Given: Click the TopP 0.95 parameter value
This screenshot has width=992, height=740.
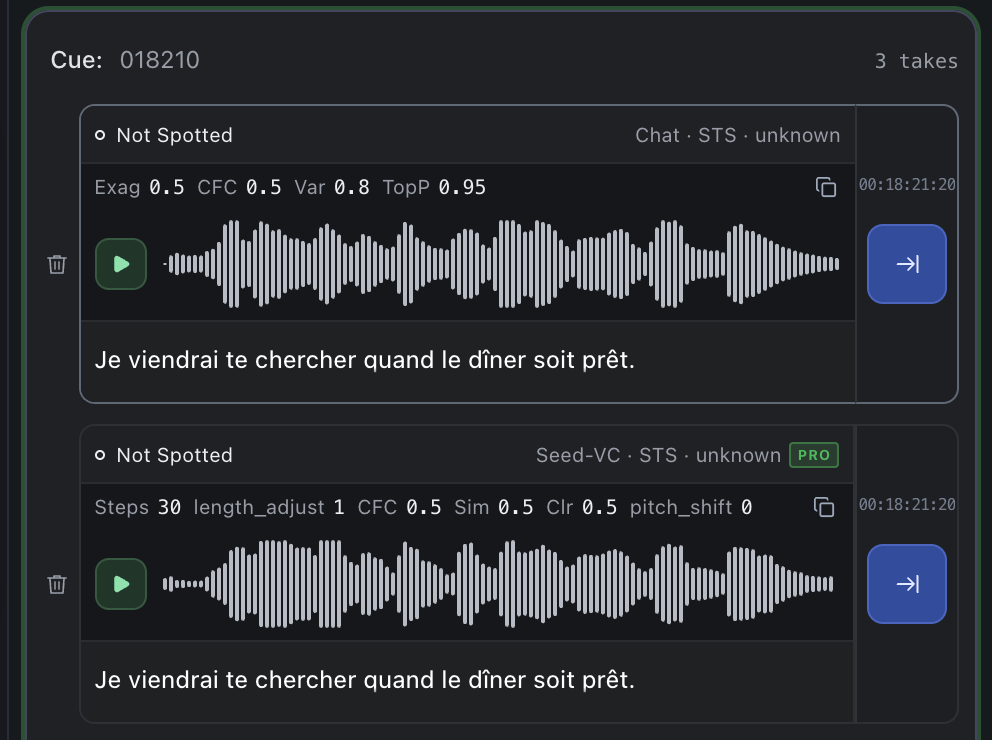Looking at the screenshot, I should 434,187.
